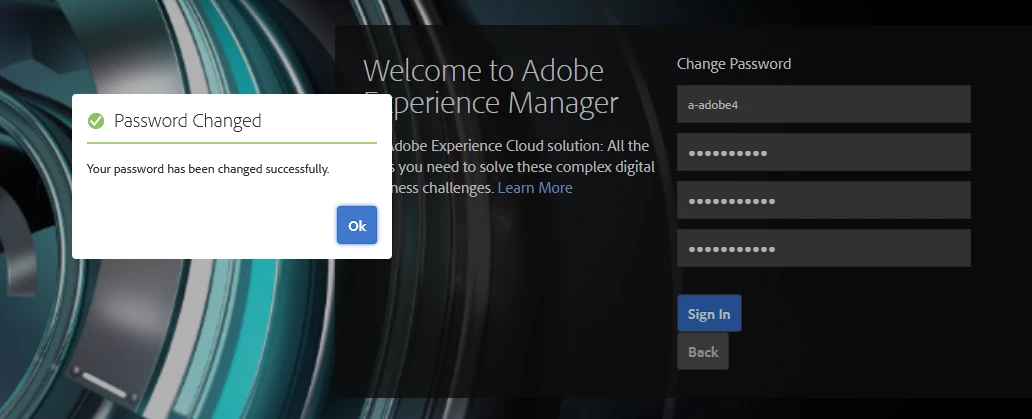Click the 'Your password has been changed successfully.' message

(208, 169)
